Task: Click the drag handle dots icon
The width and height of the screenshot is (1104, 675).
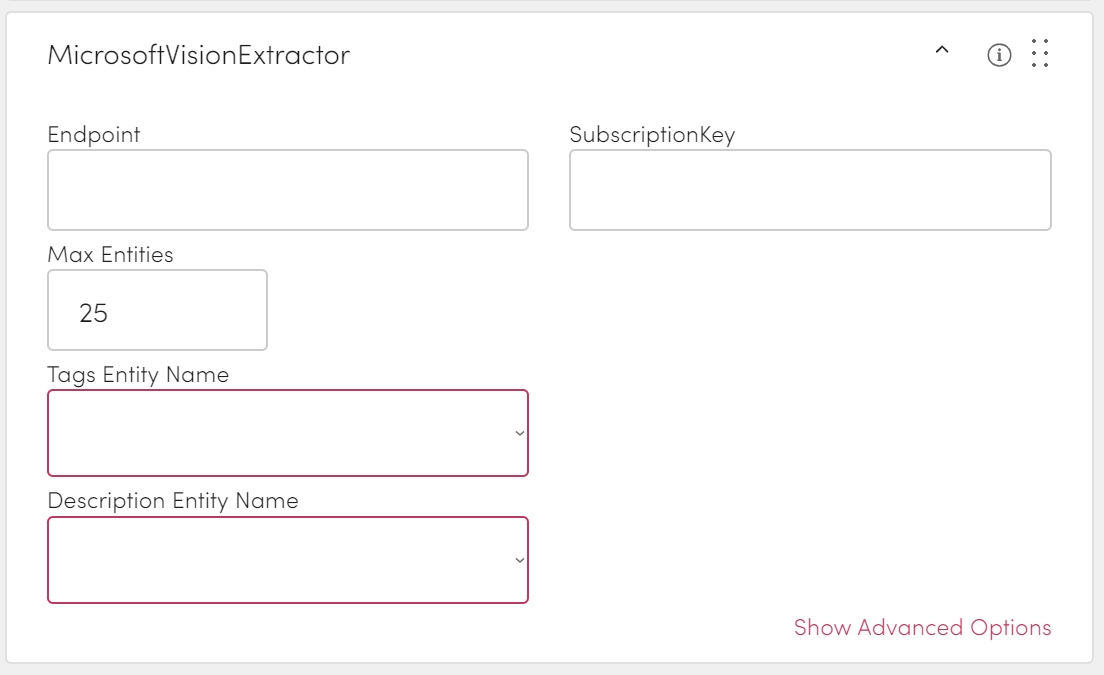Action: (1040, 54)
